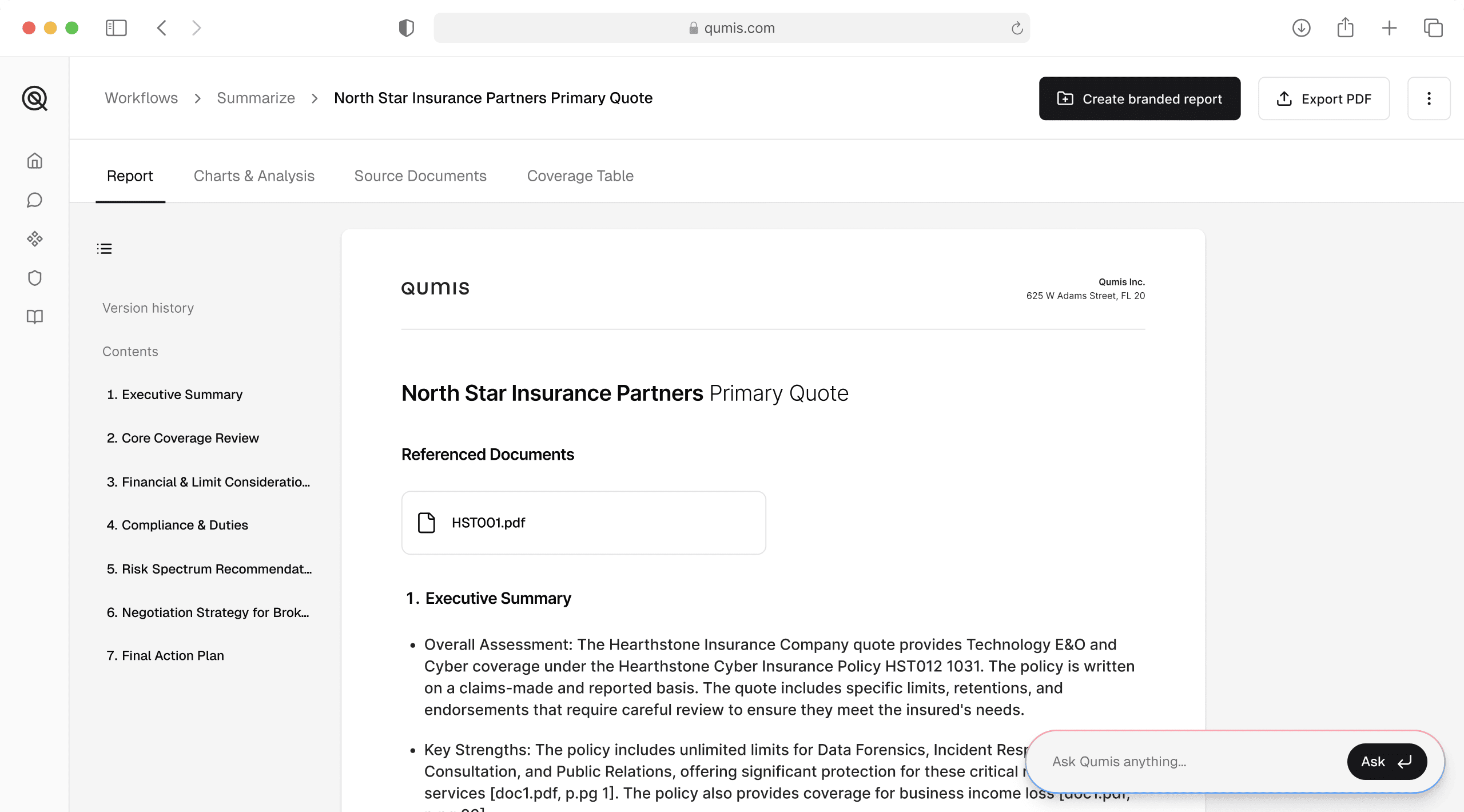Click the Export PDF button
Screen dimensions: 1464x812
pos(1324,98)
